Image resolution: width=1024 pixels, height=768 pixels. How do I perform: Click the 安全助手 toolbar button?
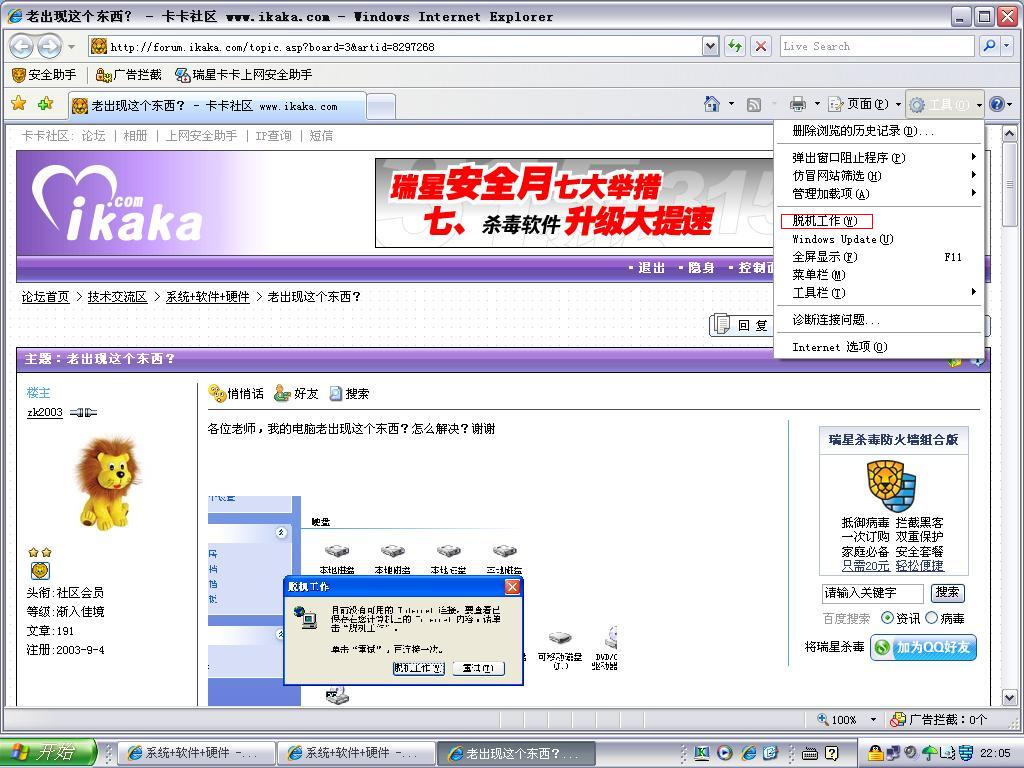tap(44, 75)
